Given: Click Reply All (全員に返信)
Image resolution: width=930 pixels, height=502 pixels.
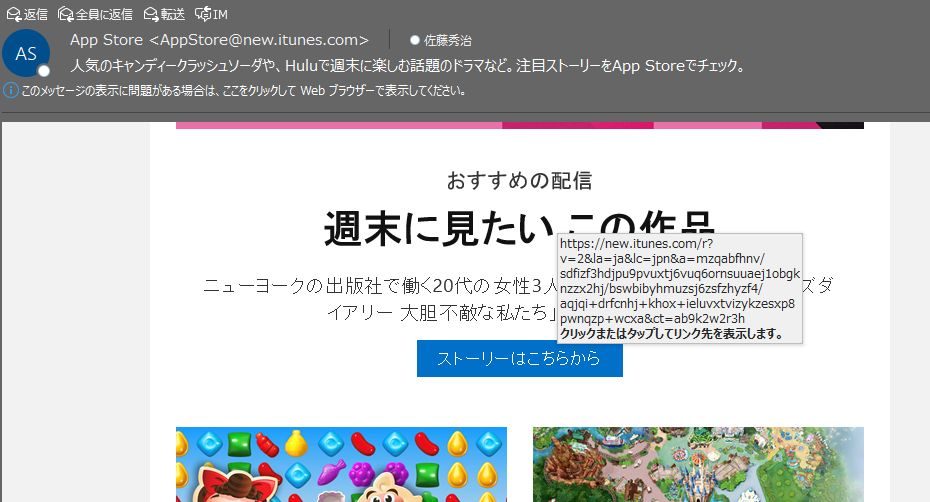Looking at the screenshot, I should pyautogui.click(x=95, y=14).
